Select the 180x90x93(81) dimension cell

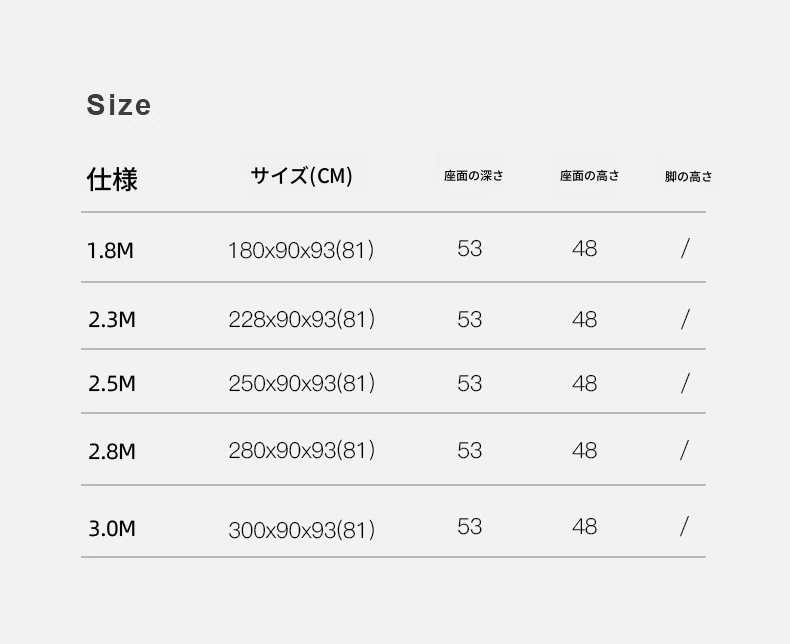click(301, 250)
